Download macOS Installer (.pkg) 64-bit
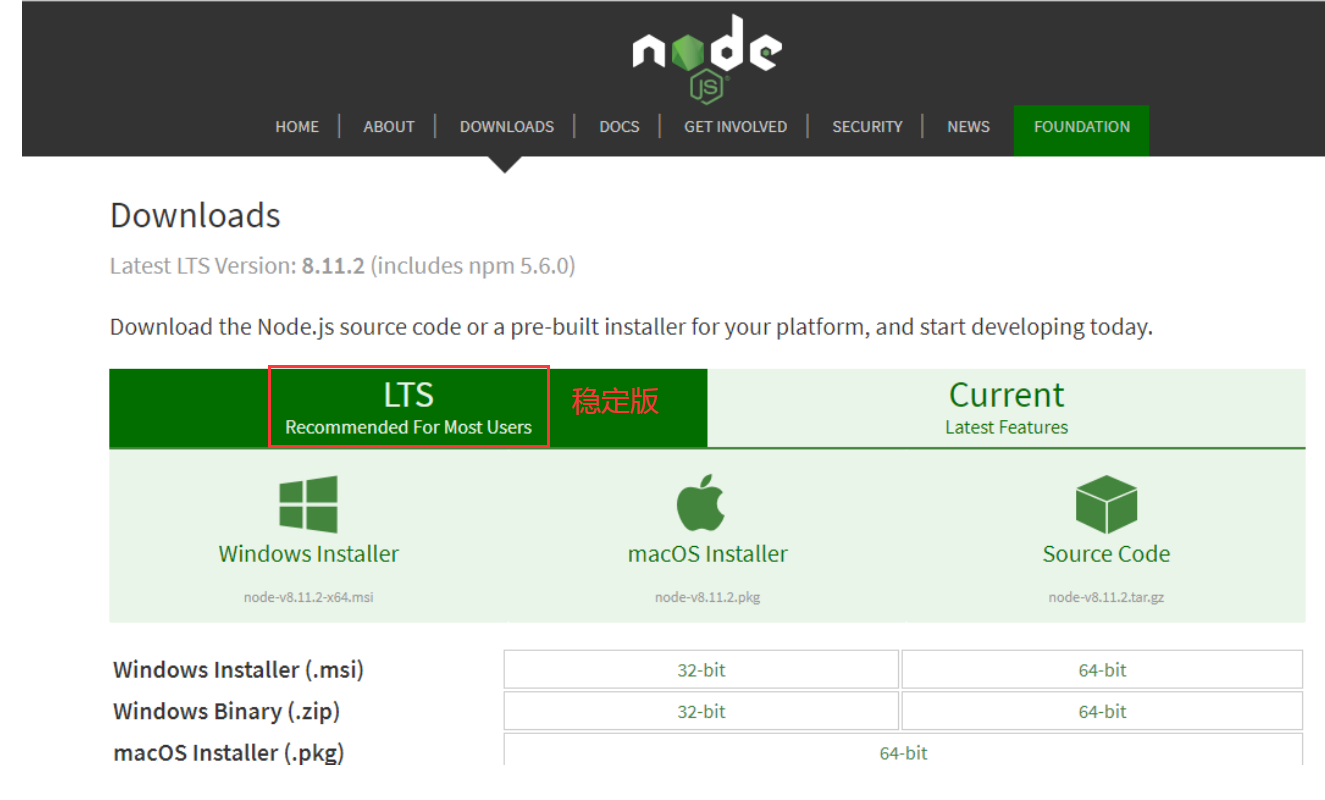The height and width of the screenshot is (800, 1325). (x=903, y=750)
